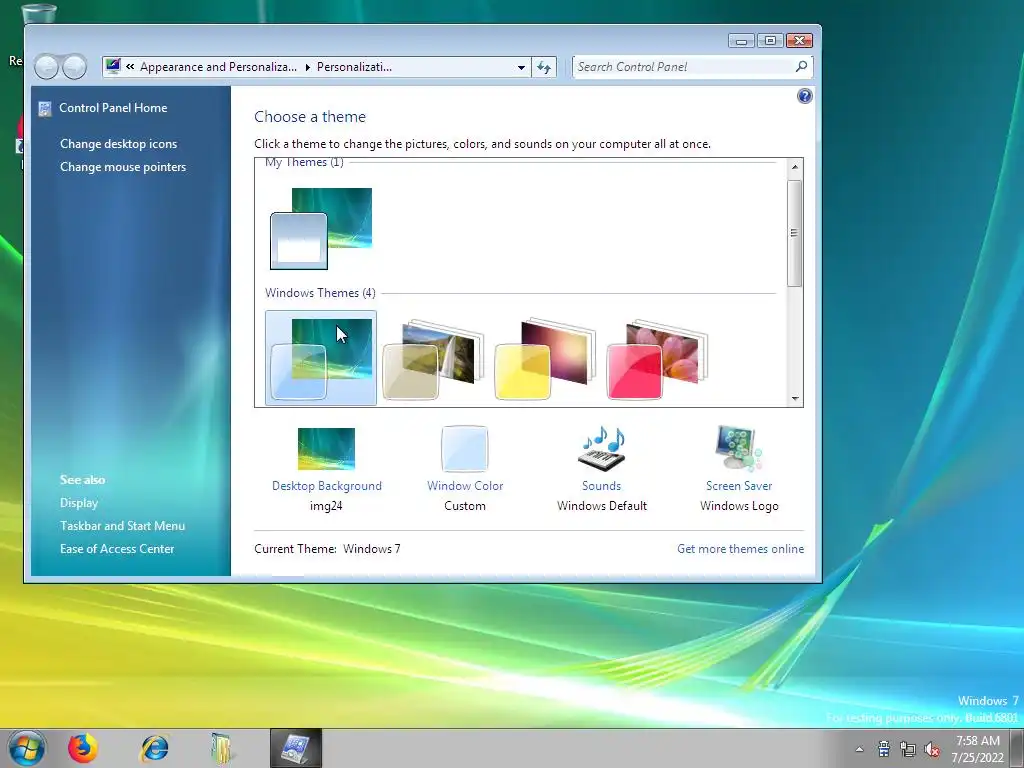The height and width of the screenshot is (768, 1024).
Task: Click the theme list scroll-down arrow
Action: click(795, 398)
